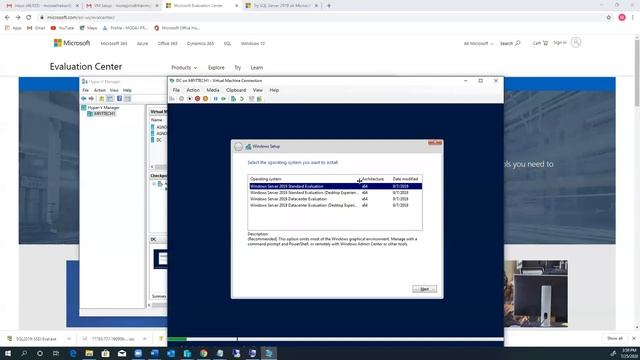Click the Date modified column header

pyautogui.click(x=406, y=179)
